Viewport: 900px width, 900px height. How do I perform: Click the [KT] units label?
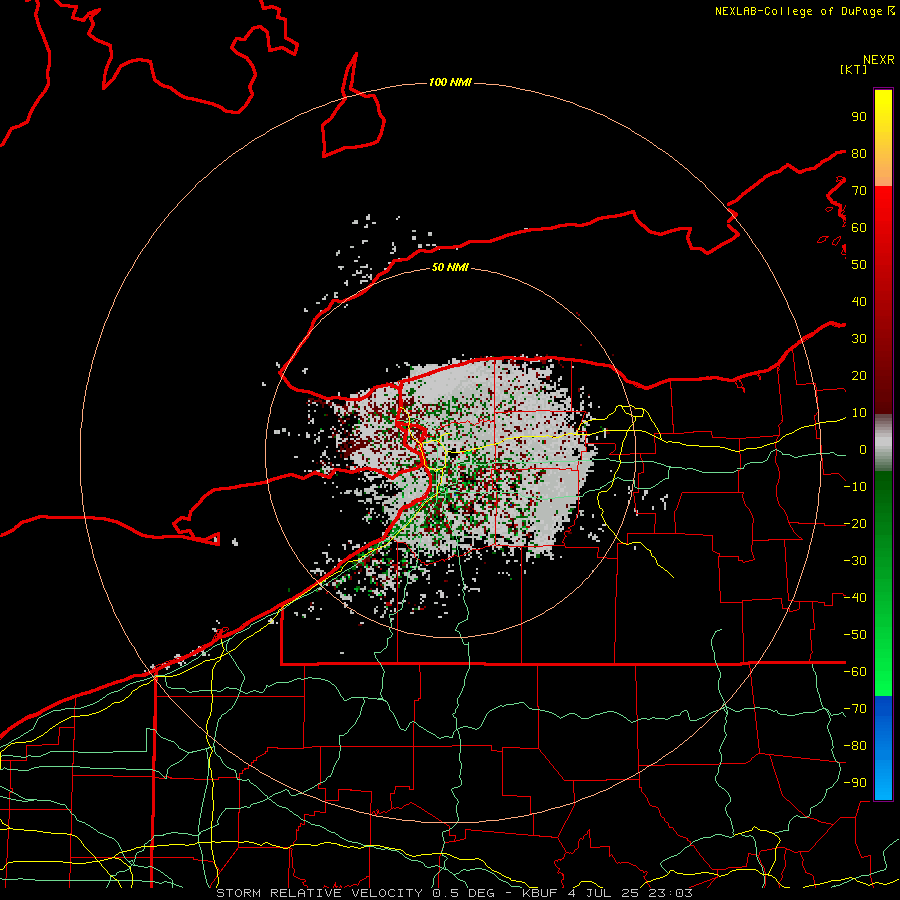pos(854,69)
